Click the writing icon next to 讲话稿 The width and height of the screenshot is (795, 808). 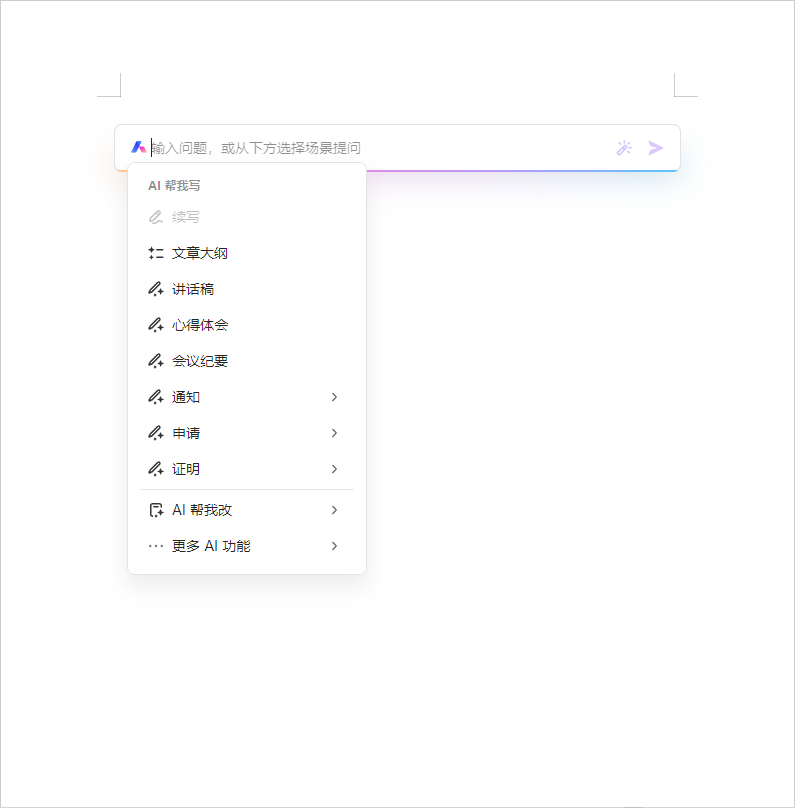156,288
